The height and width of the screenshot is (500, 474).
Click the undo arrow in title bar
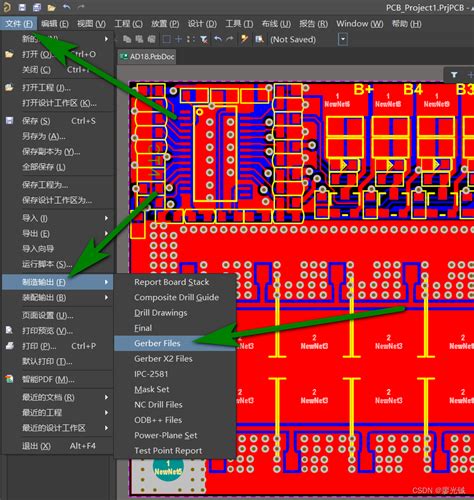click(x=66, y=7)
